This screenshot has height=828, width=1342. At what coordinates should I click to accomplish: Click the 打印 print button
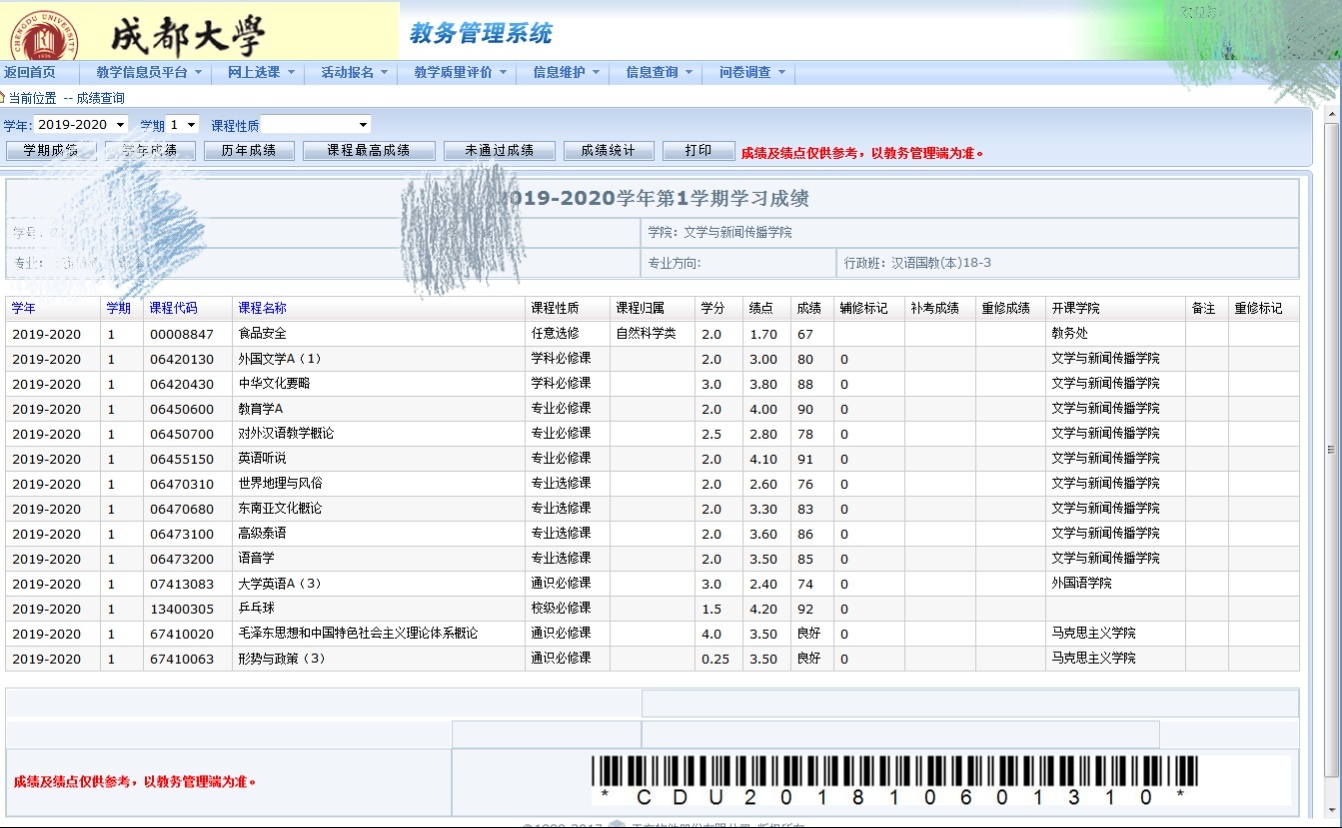[x=698, y=151]
